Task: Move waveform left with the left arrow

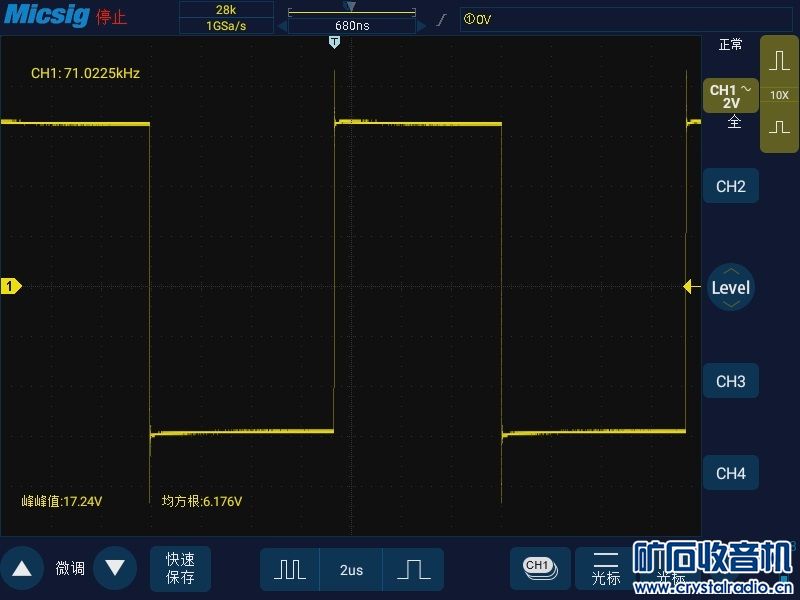Action: click(282, 26)
